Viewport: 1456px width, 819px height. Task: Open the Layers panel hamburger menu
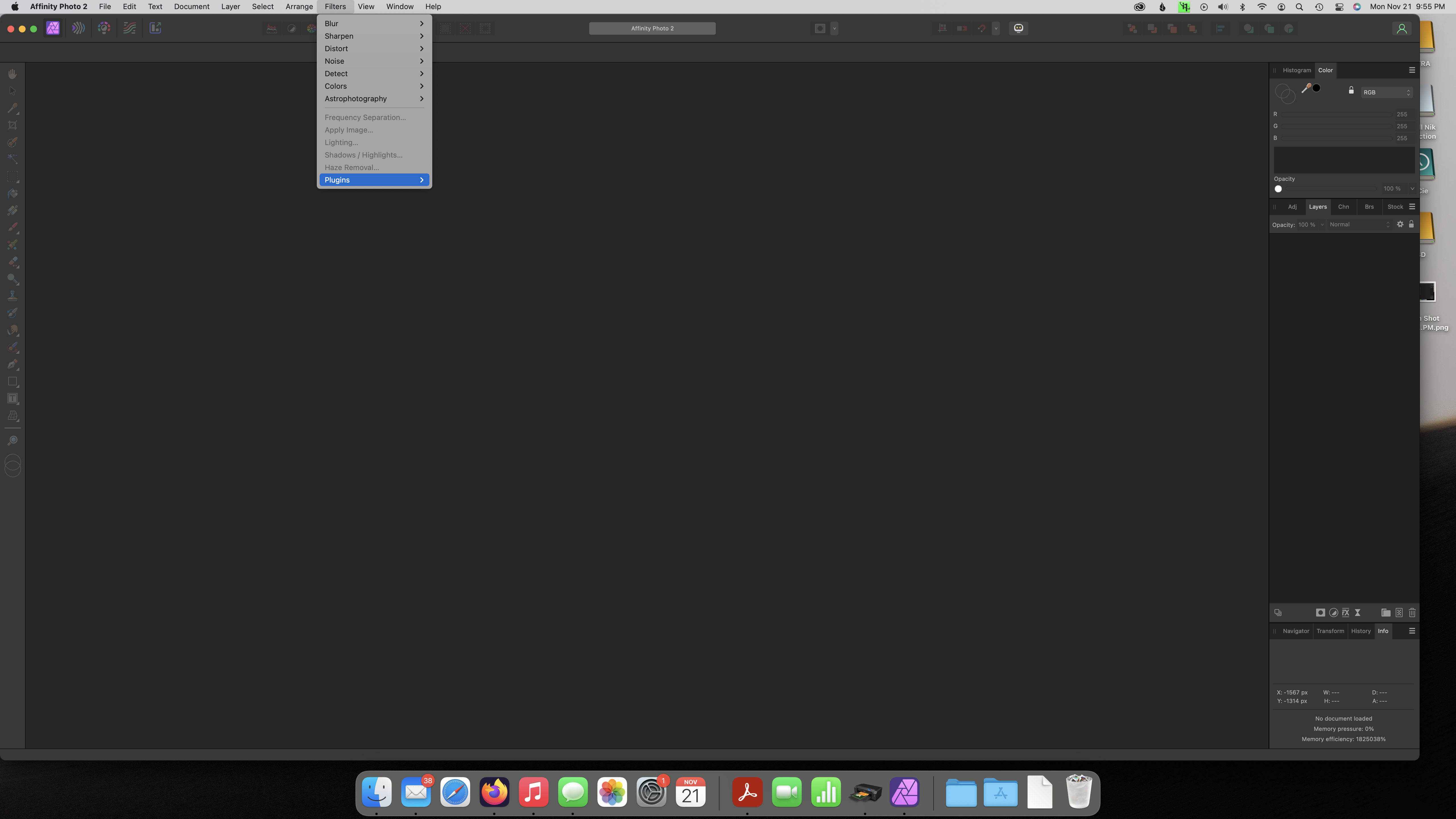pyautogui.click(x=1412, y=207)
